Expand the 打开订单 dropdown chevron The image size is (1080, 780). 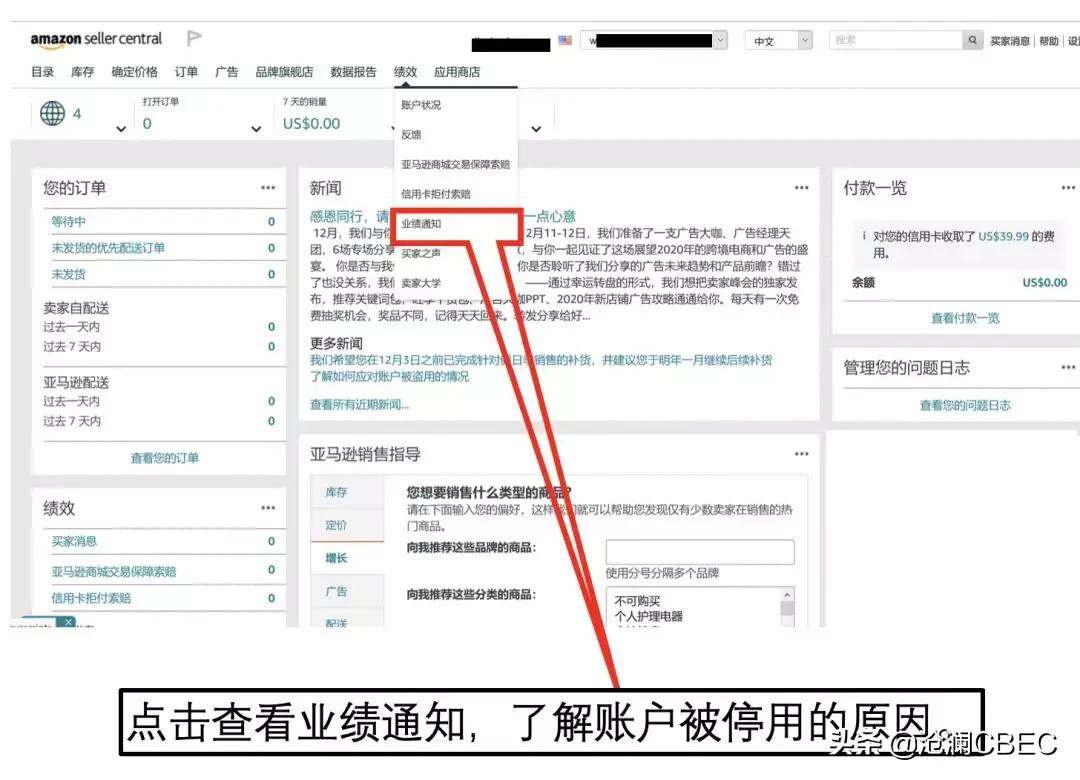pyautogui.click(x=254, y=130)
